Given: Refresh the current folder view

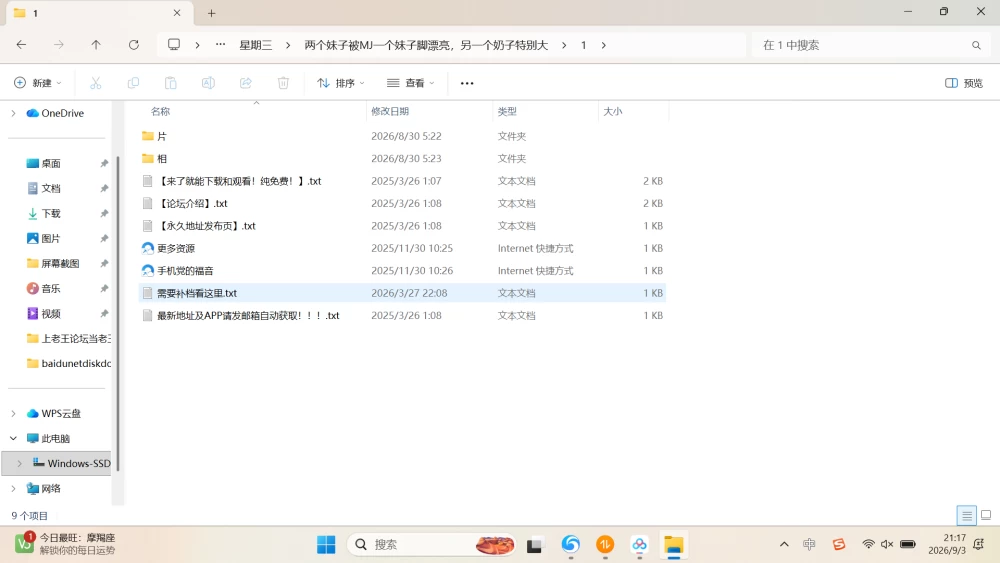Looking at the screenshot, I should pos(133,45).
